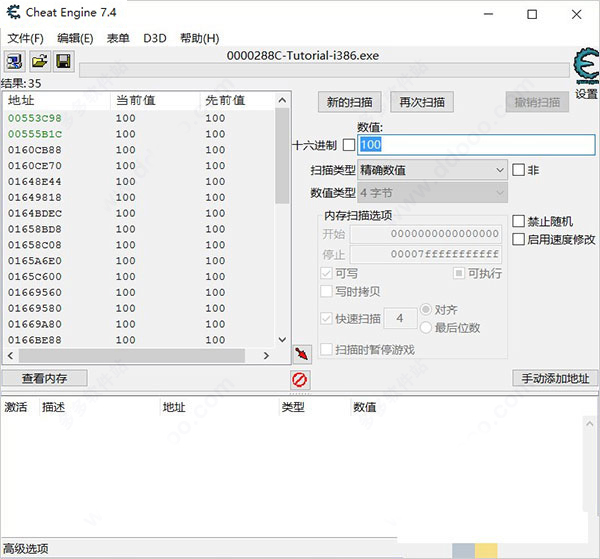The height and width of the screenshot is (559, 600).
Task: Click the right scroll arrow of address list
Action: (x=266, y=355)
